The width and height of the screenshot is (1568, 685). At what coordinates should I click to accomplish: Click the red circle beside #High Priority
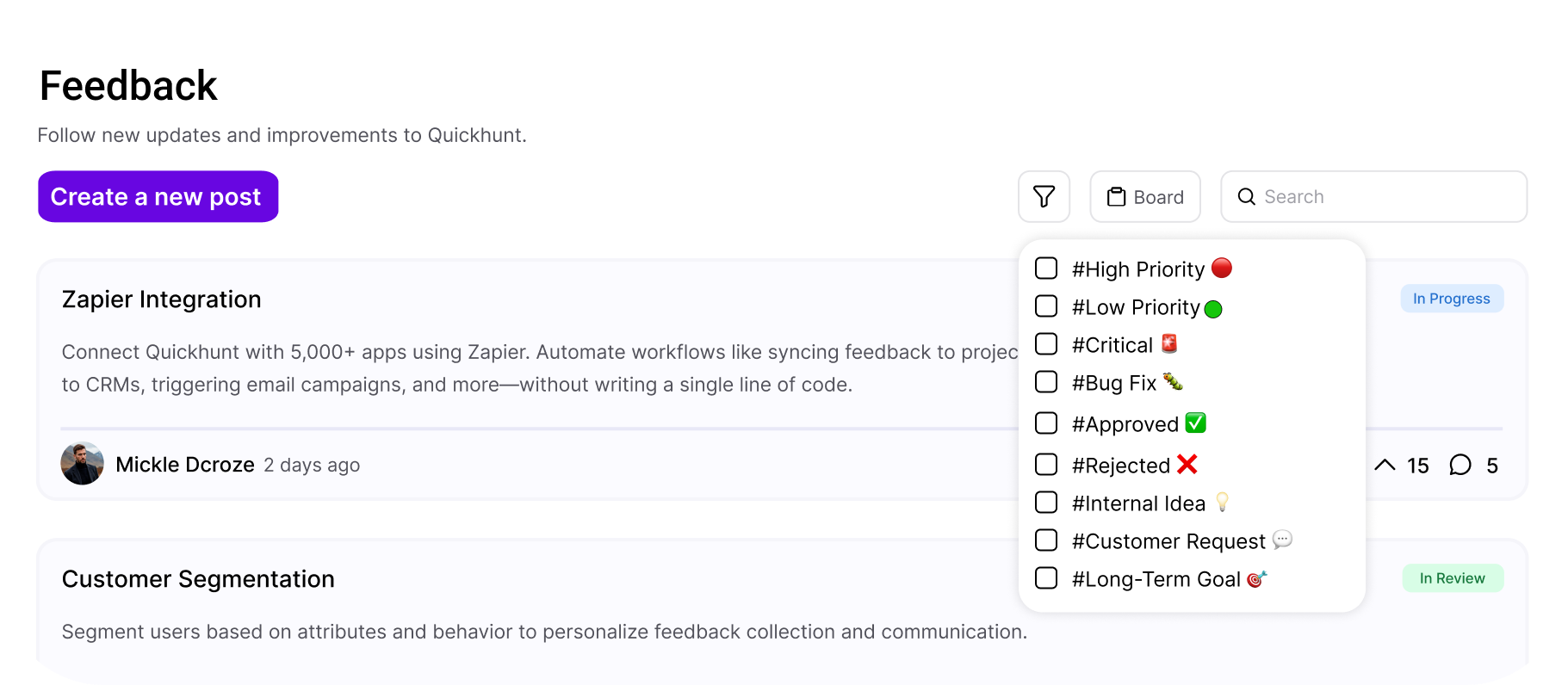click(x=1221, y=268)
